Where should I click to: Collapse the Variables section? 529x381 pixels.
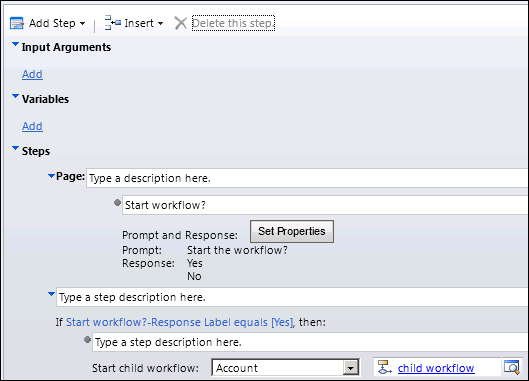(15, 96)
